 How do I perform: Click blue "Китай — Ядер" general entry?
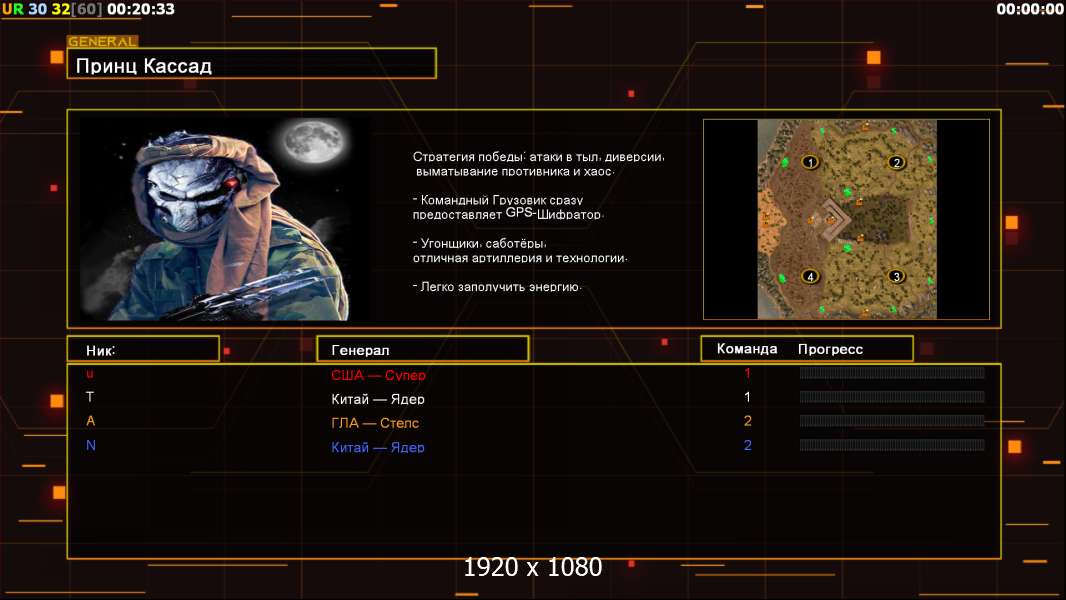[x=377, y=447]
